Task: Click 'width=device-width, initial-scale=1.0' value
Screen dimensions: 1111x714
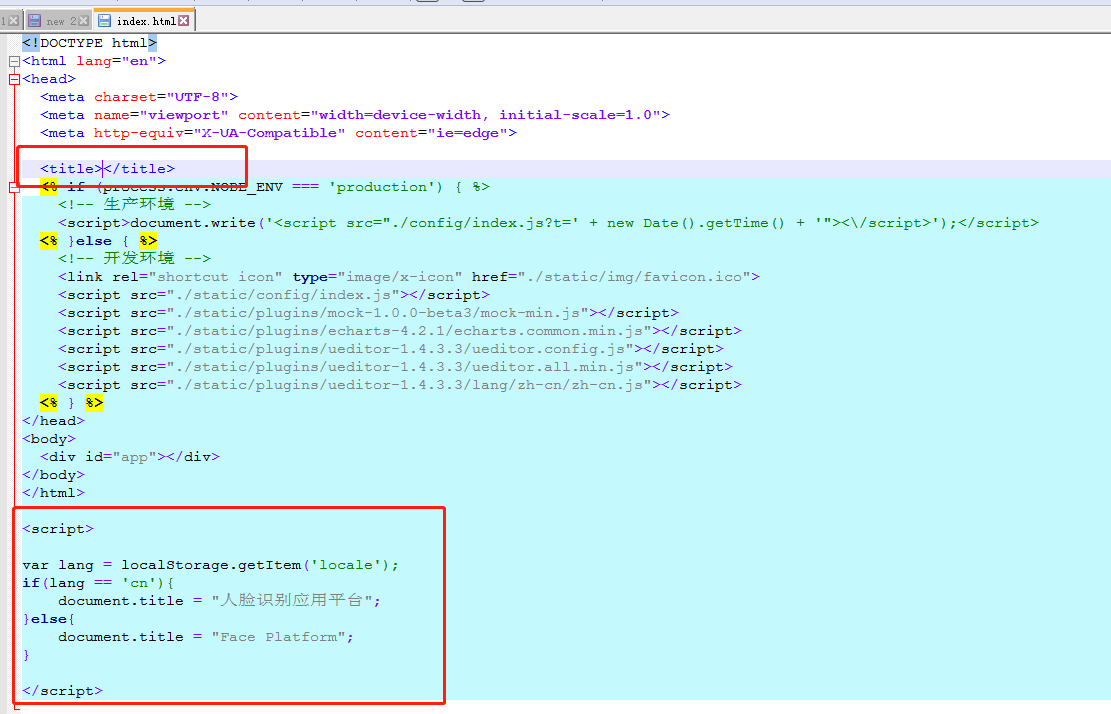Action: tap(485, 115)
